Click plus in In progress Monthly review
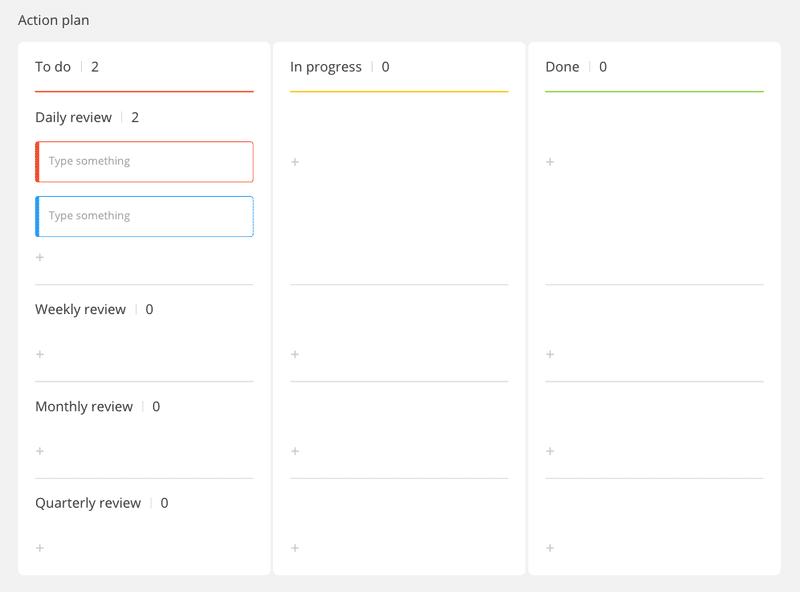This screenshot has width=800, height=592. [295, 451]
